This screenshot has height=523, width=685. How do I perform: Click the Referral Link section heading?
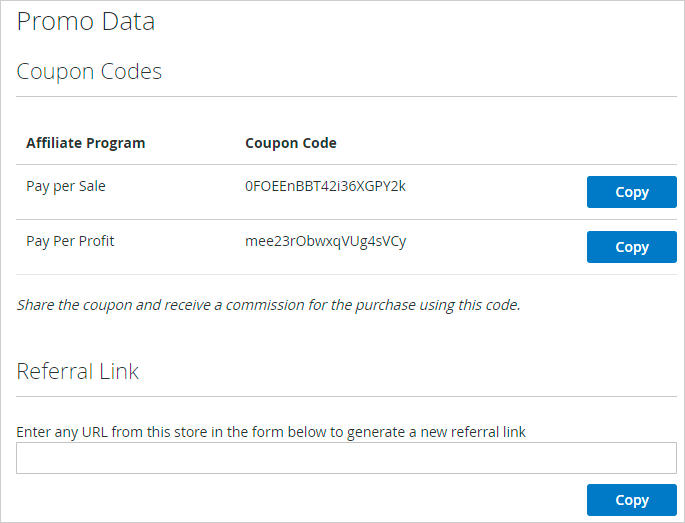point(78,371)
